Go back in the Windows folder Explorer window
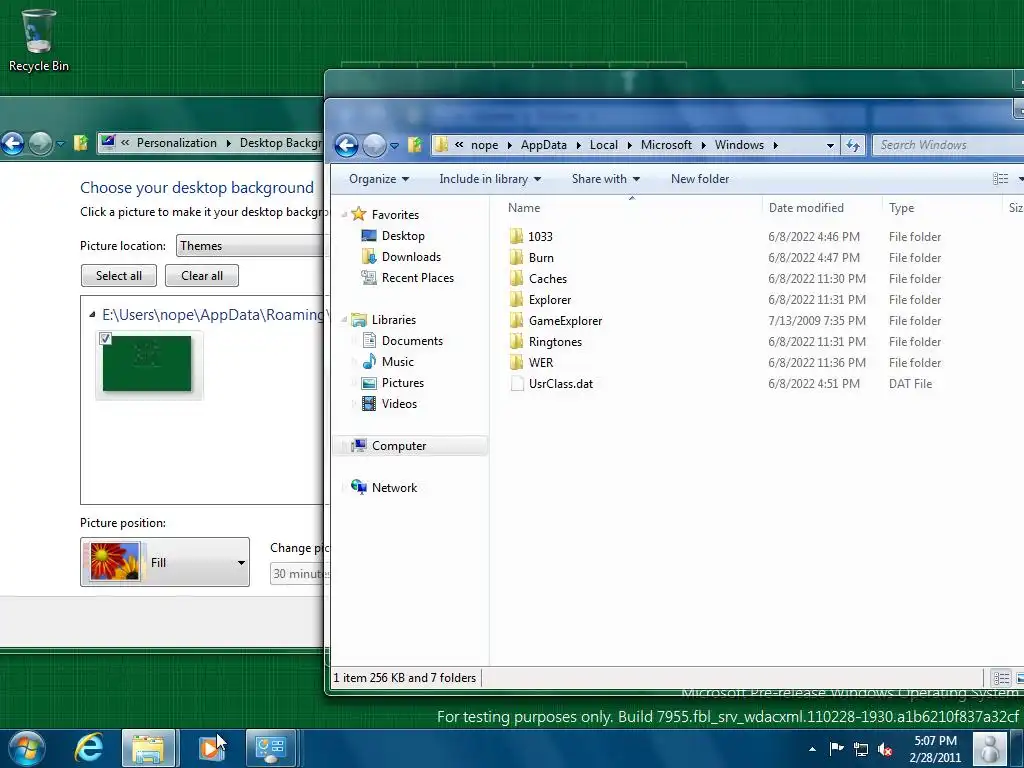Image resolution: width=1024 pixels, height=768 pixels. pyautogui.click(x=347, y=145)
